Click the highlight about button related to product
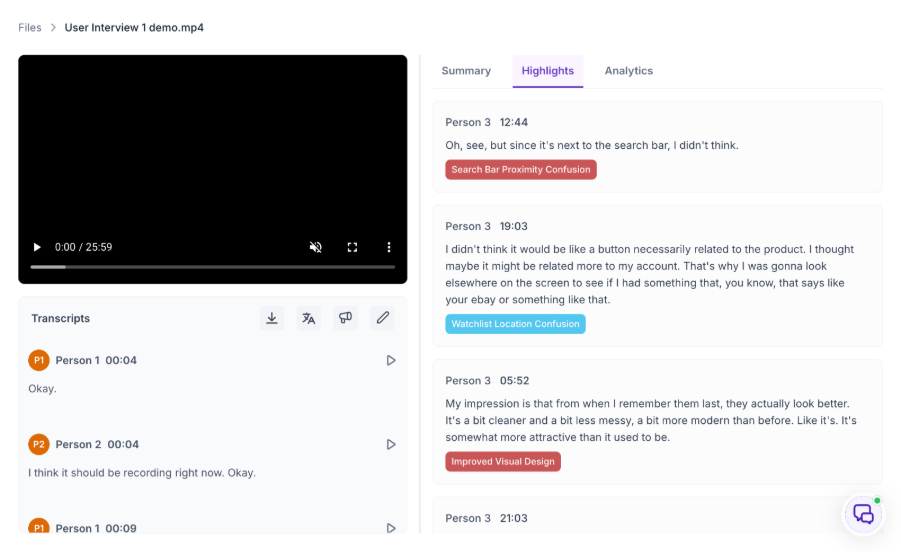901x552 pixels. (x=649, y=275)
